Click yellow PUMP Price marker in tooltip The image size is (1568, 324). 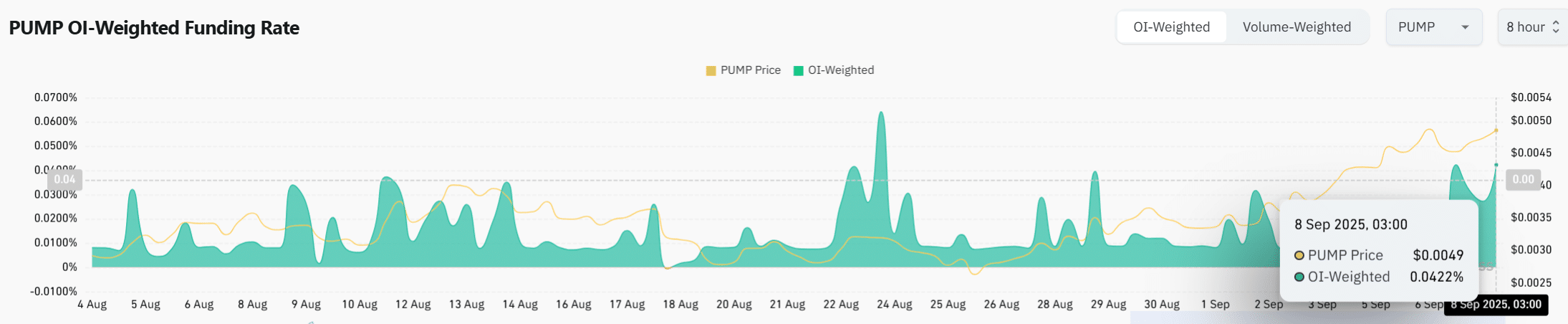[1299, 255]
